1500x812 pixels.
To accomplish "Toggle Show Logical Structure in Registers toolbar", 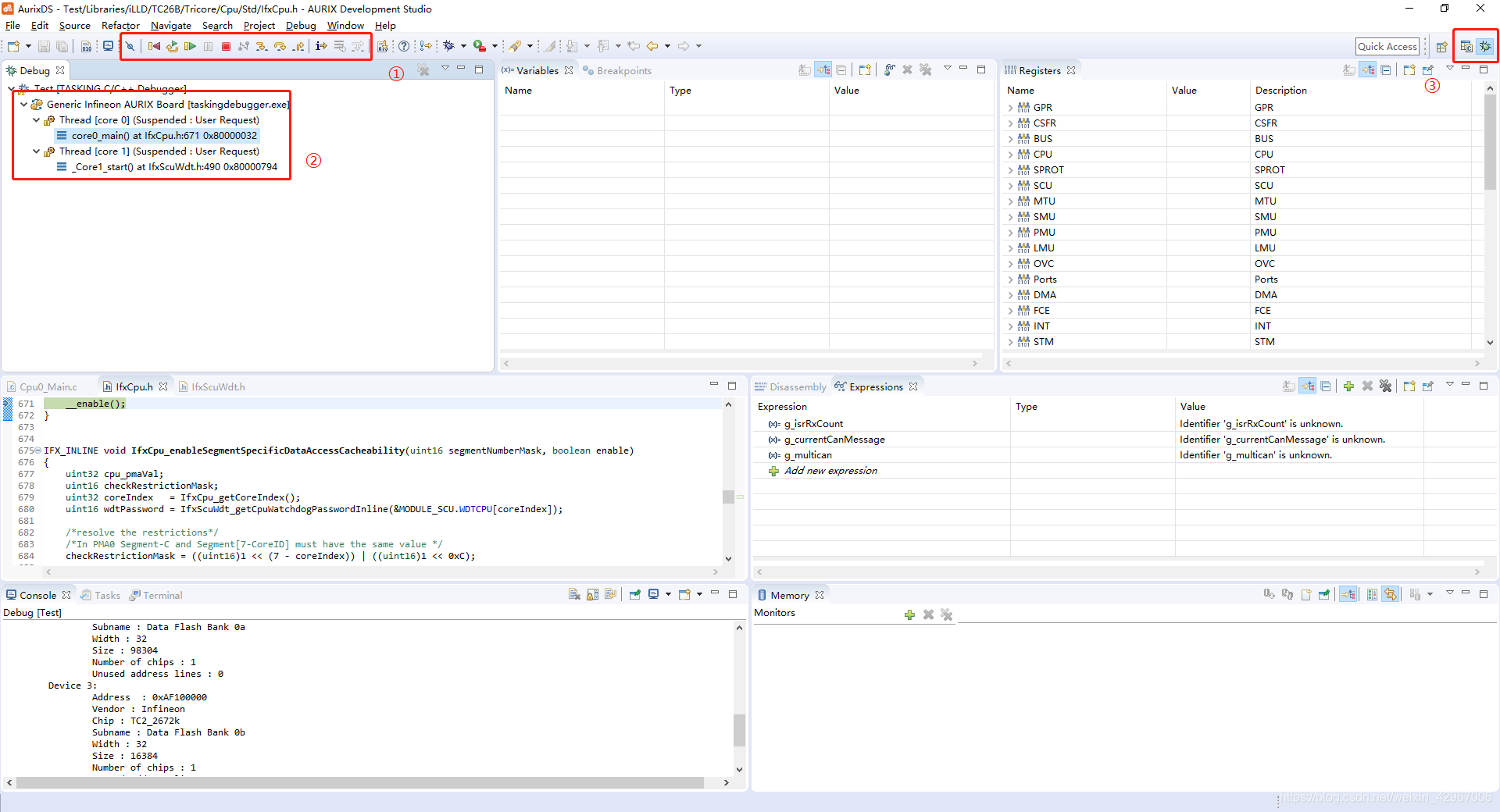I will (x=1368, y=70).
